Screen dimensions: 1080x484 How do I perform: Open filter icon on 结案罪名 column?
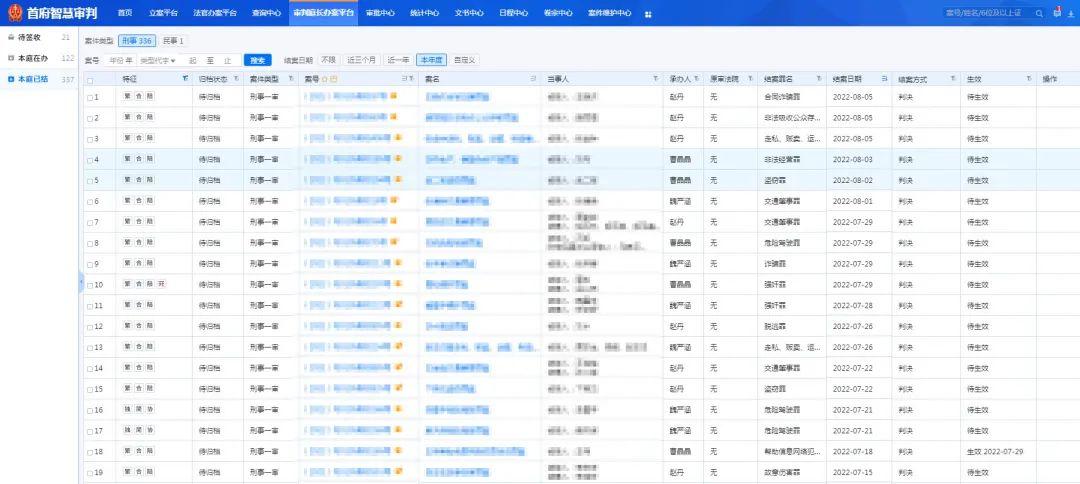pyautogui.click(x=819, y=79)
